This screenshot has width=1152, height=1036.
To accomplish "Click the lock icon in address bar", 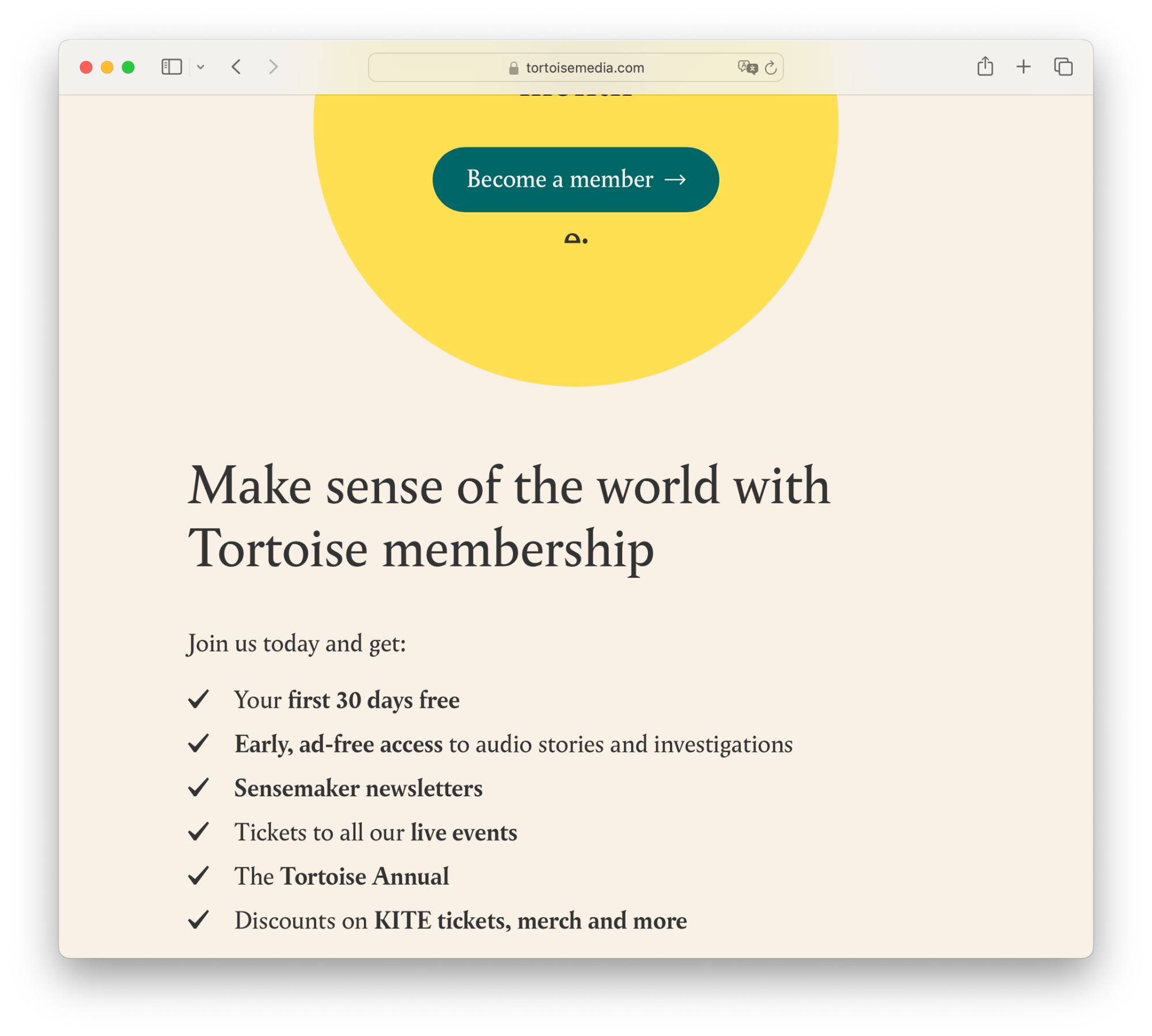I will 514,68.
